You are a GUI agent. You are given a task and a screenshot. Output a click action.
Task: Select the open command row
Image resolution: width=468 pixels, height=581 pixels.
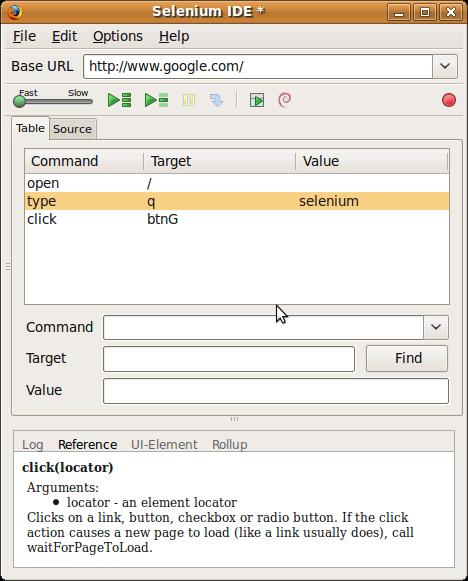(237, 183)
